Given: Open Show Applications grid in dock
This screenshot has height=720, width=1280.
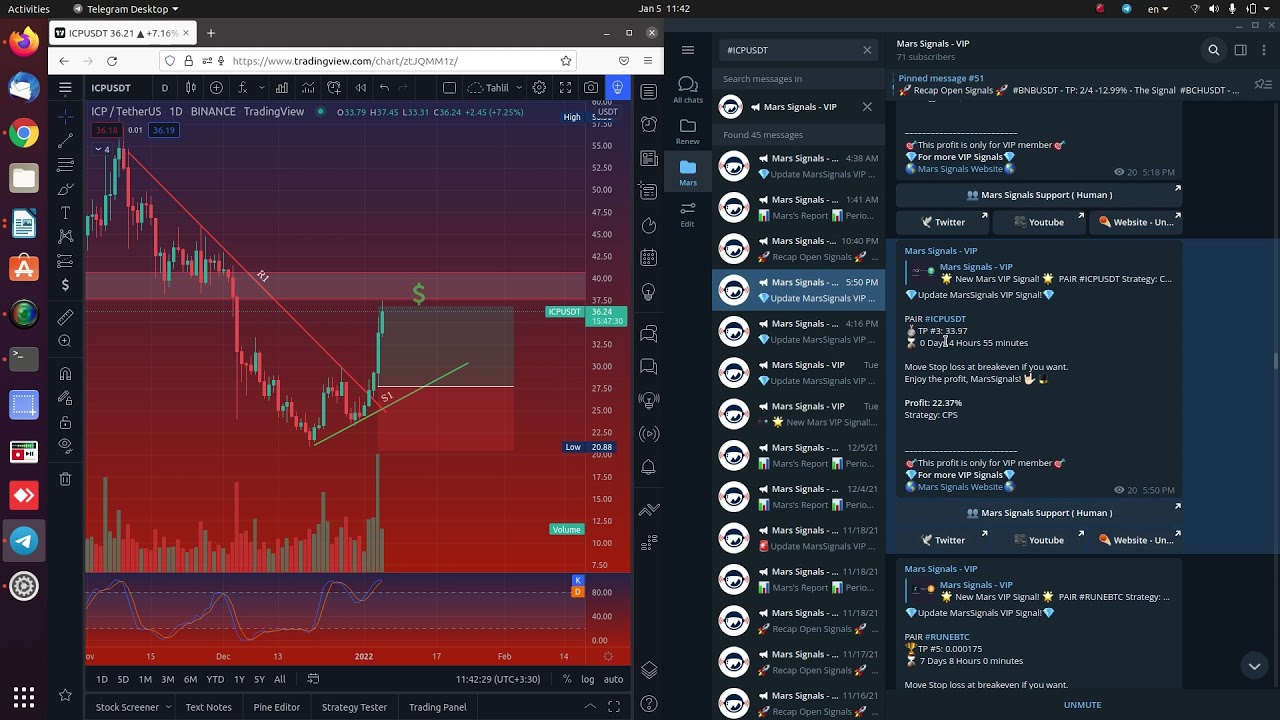Looking at the screenshot, I should (x=24, y=697).
